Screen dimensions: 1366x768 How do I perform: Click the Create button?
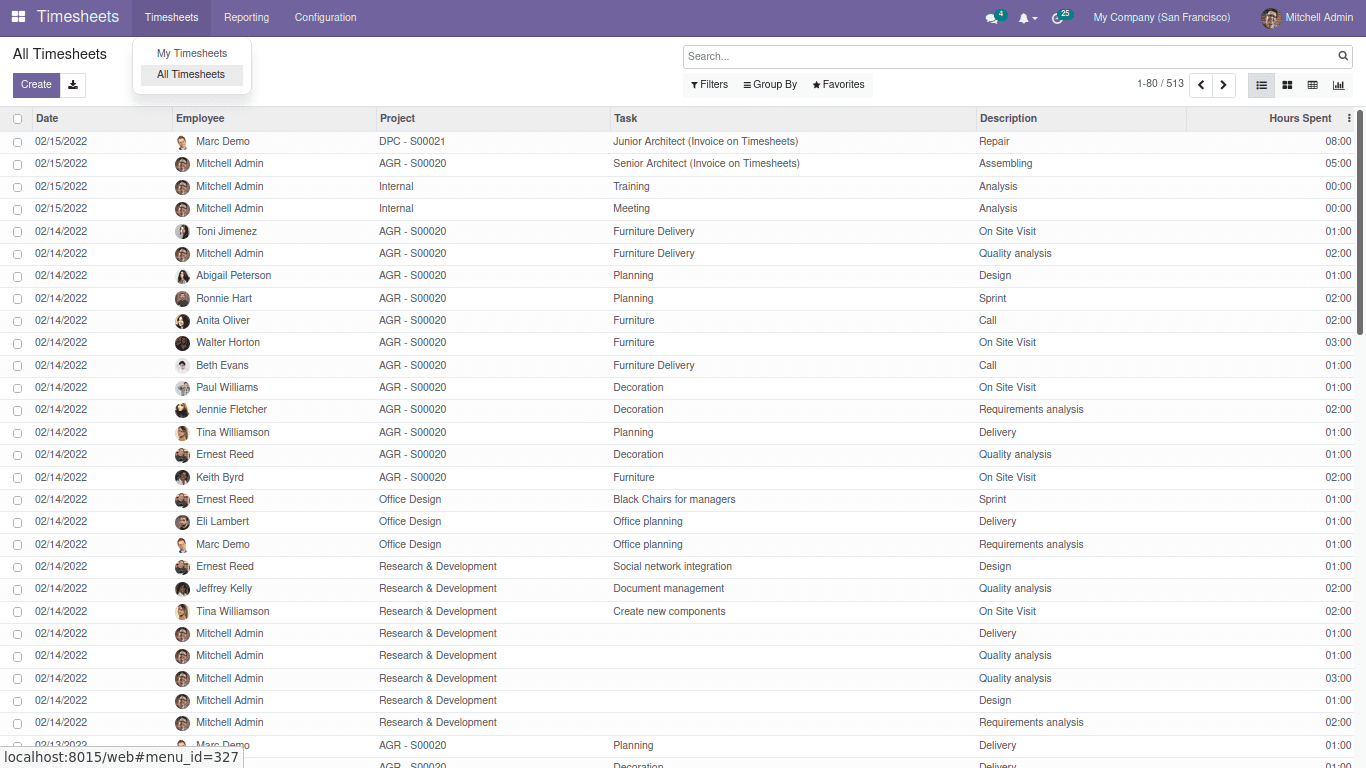pos(36,85)
